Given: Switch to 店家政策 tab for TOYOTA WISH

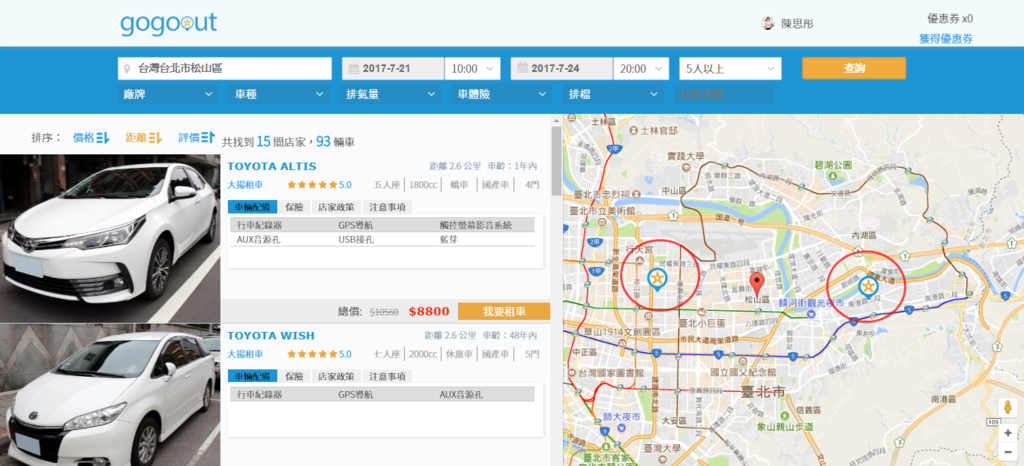Looking at the screenshot, I should (336, 377).
